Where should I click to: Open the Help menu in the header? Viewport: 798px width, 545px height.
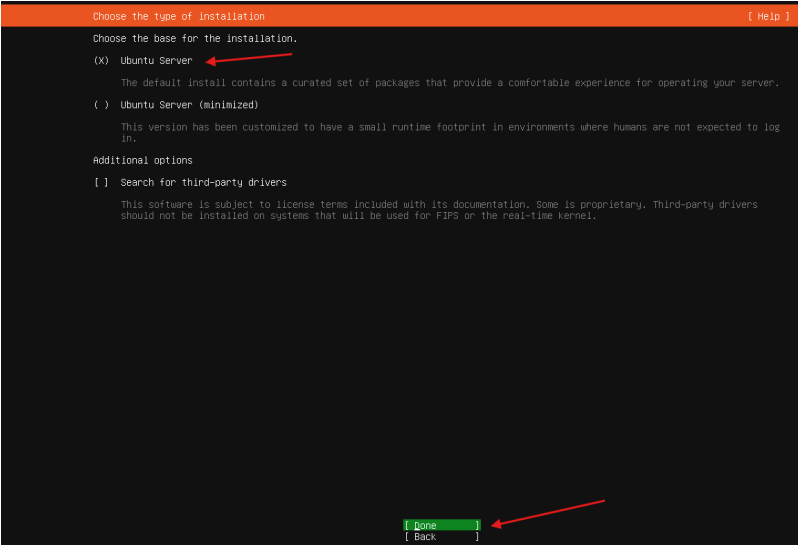[767, 16]
